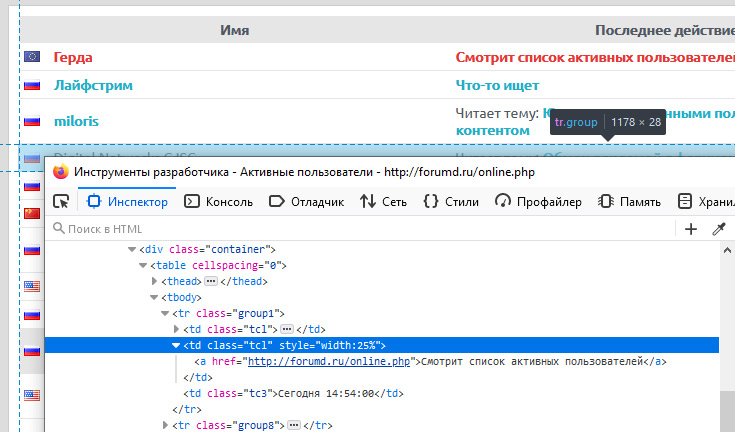Open user Лайфстрим profile link
Image resolution: width=735 pixels, height=432 pixels.
point(93,85)
